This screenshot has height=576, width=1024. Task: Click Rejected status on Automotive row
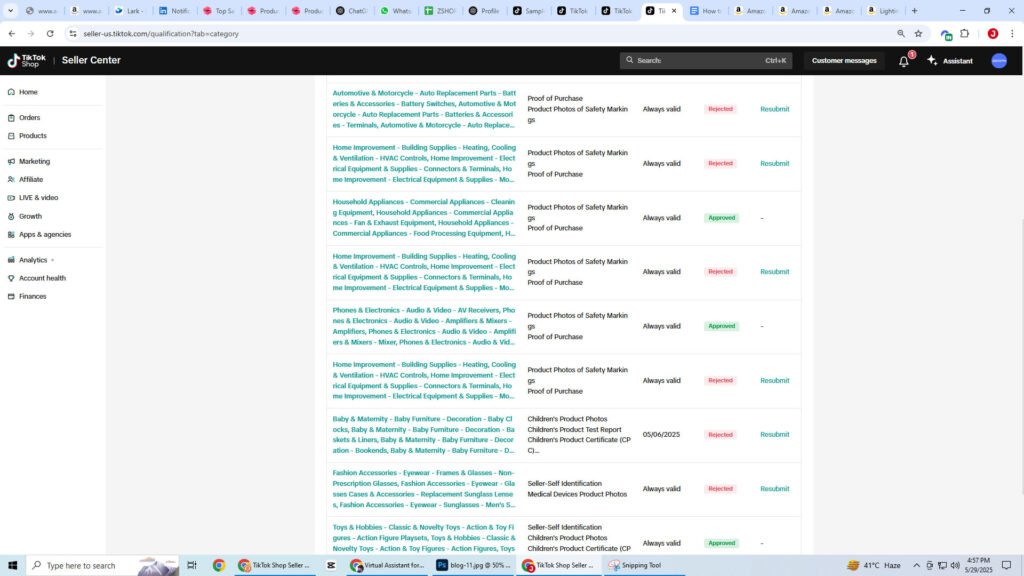[x=720, y=109]
